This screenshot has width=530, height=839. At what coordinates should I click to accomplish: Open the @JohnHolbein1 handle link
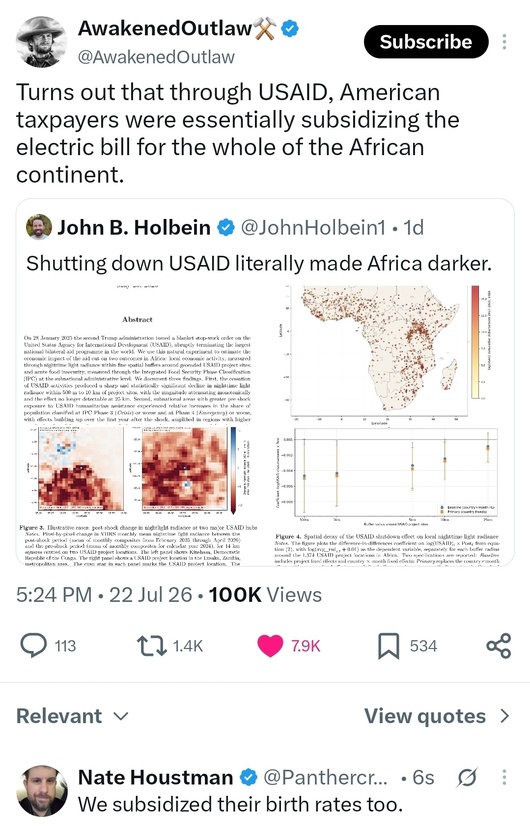(x=313, y=227)
